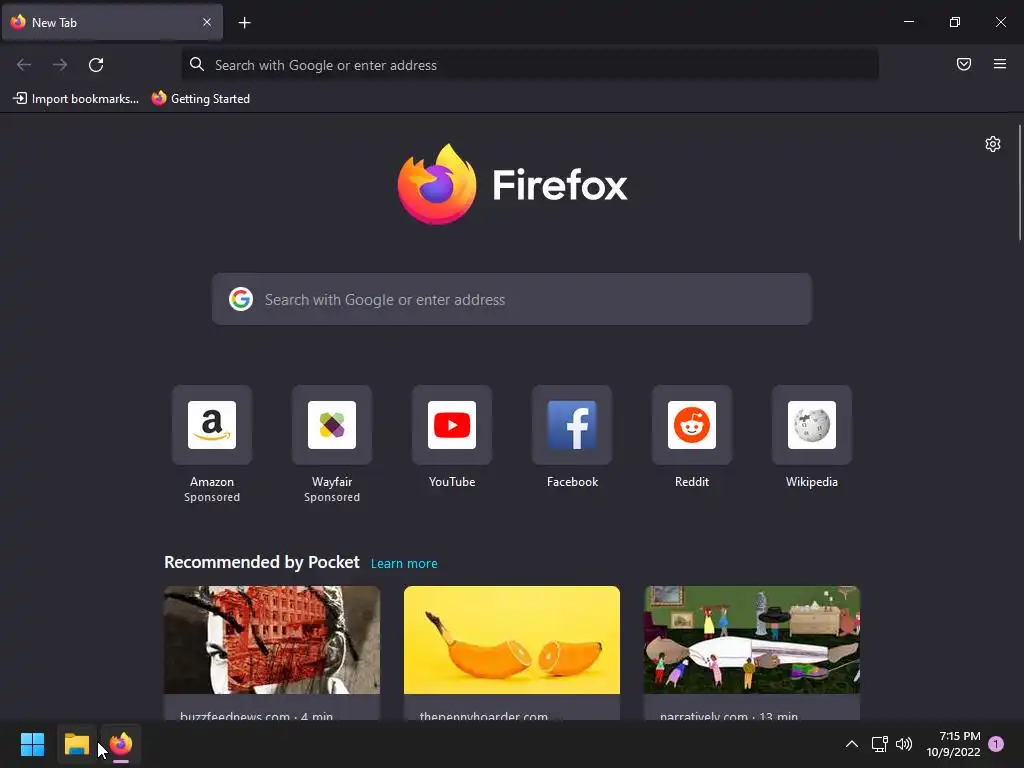The height and width of the screenshot is (768, 1024).
Task: Open the Wikipedia shortcut tile
Action: pos(812,425)
